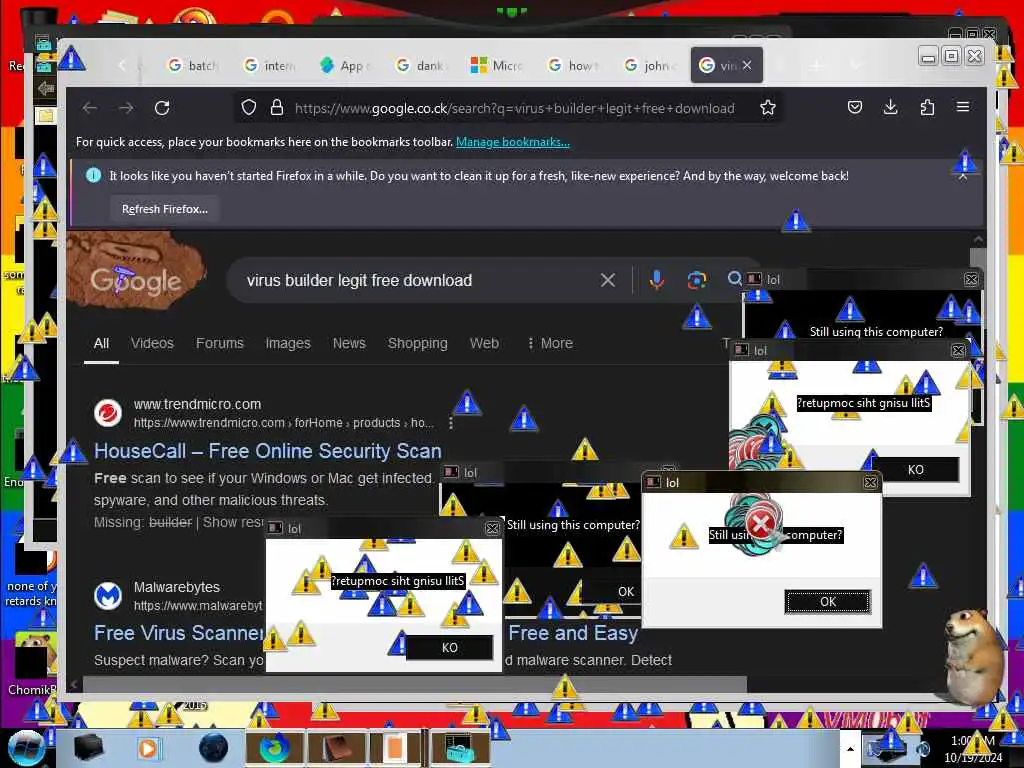Show hidden system tray icons
This screenshot has height=768, width=1024.
tap(850, 748)
